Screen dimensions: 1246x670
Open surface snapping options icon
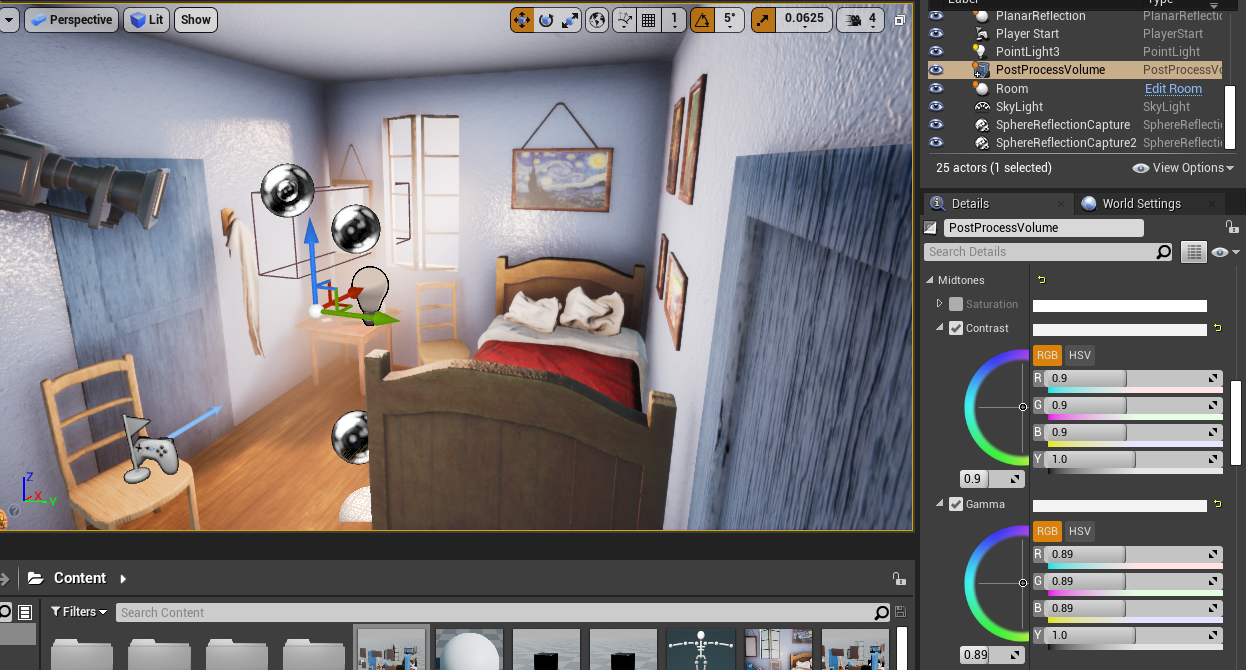tap(625, 19)
